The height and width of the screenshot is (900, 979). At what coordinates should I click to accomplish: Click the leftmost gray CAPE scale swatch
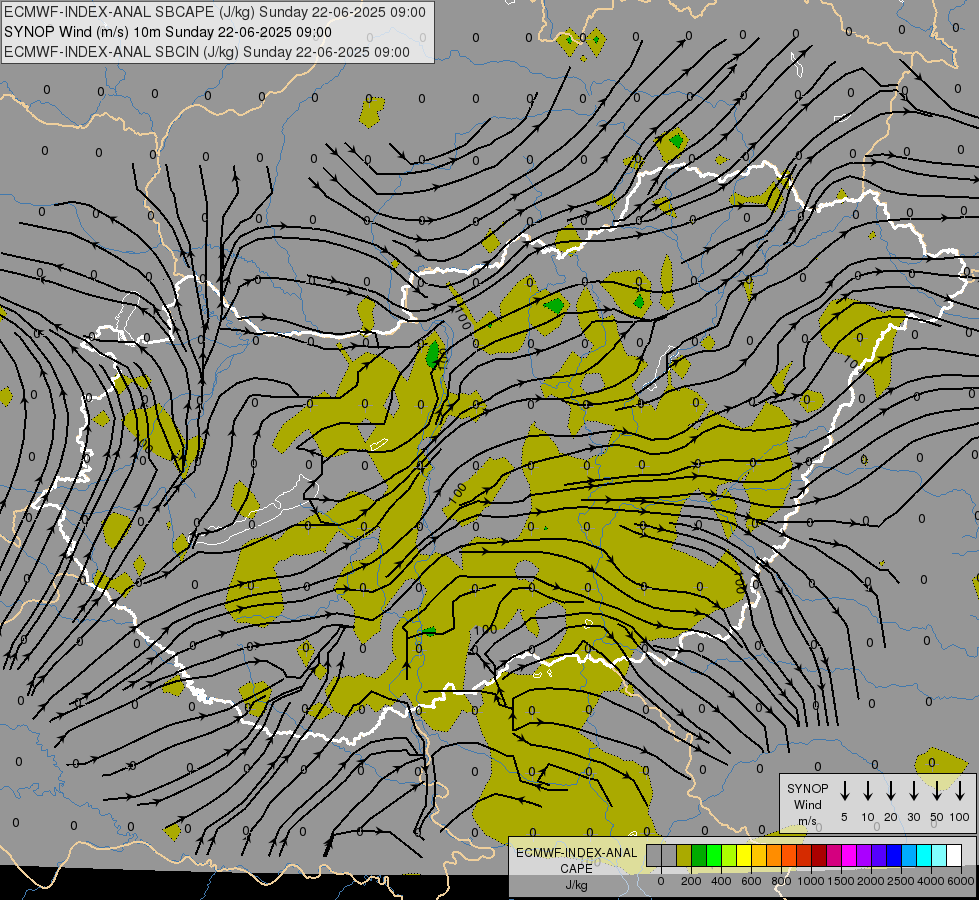(654, 855)
